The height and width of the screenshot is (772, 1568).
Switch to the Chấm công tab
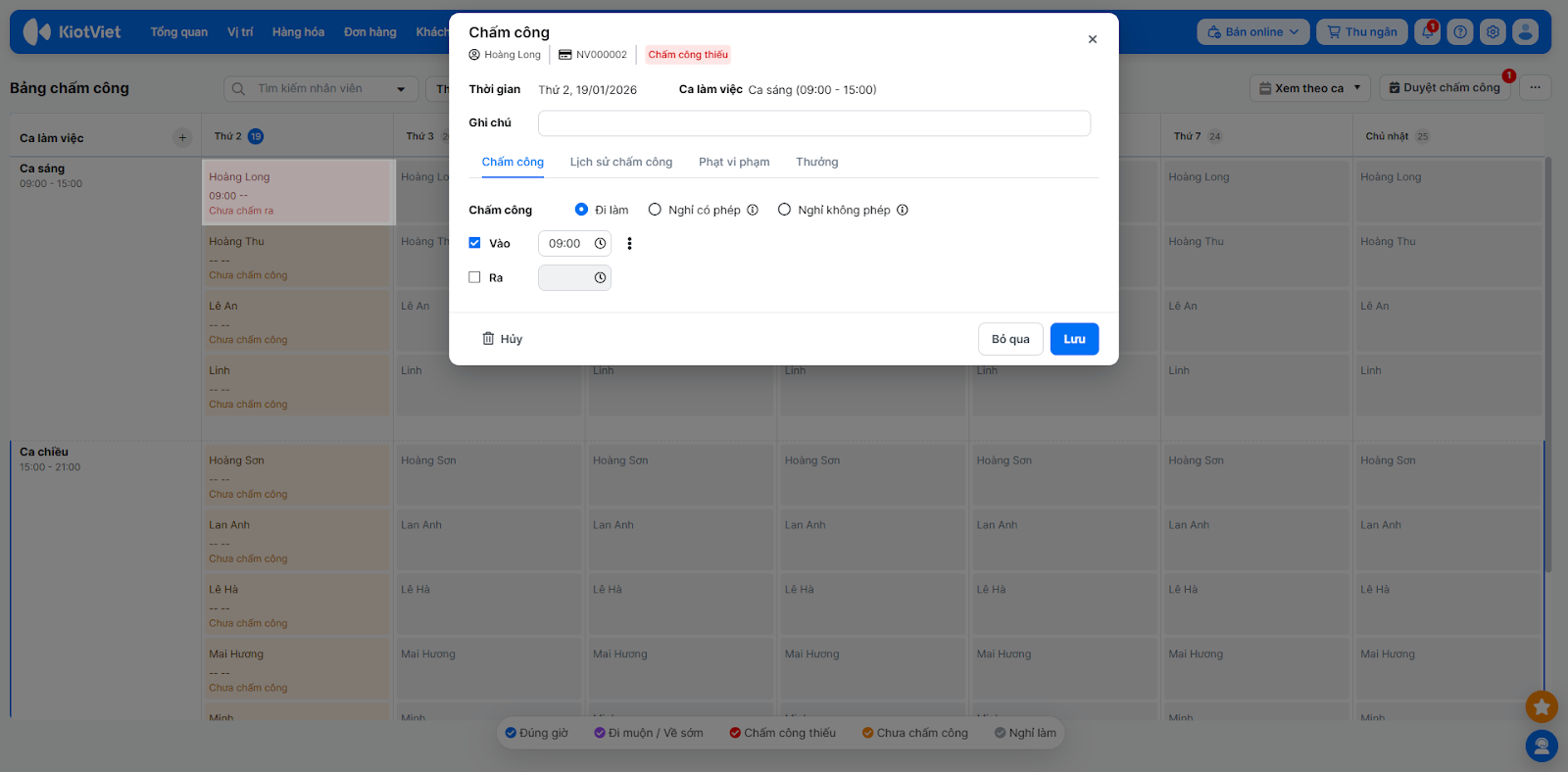(513, 163)
